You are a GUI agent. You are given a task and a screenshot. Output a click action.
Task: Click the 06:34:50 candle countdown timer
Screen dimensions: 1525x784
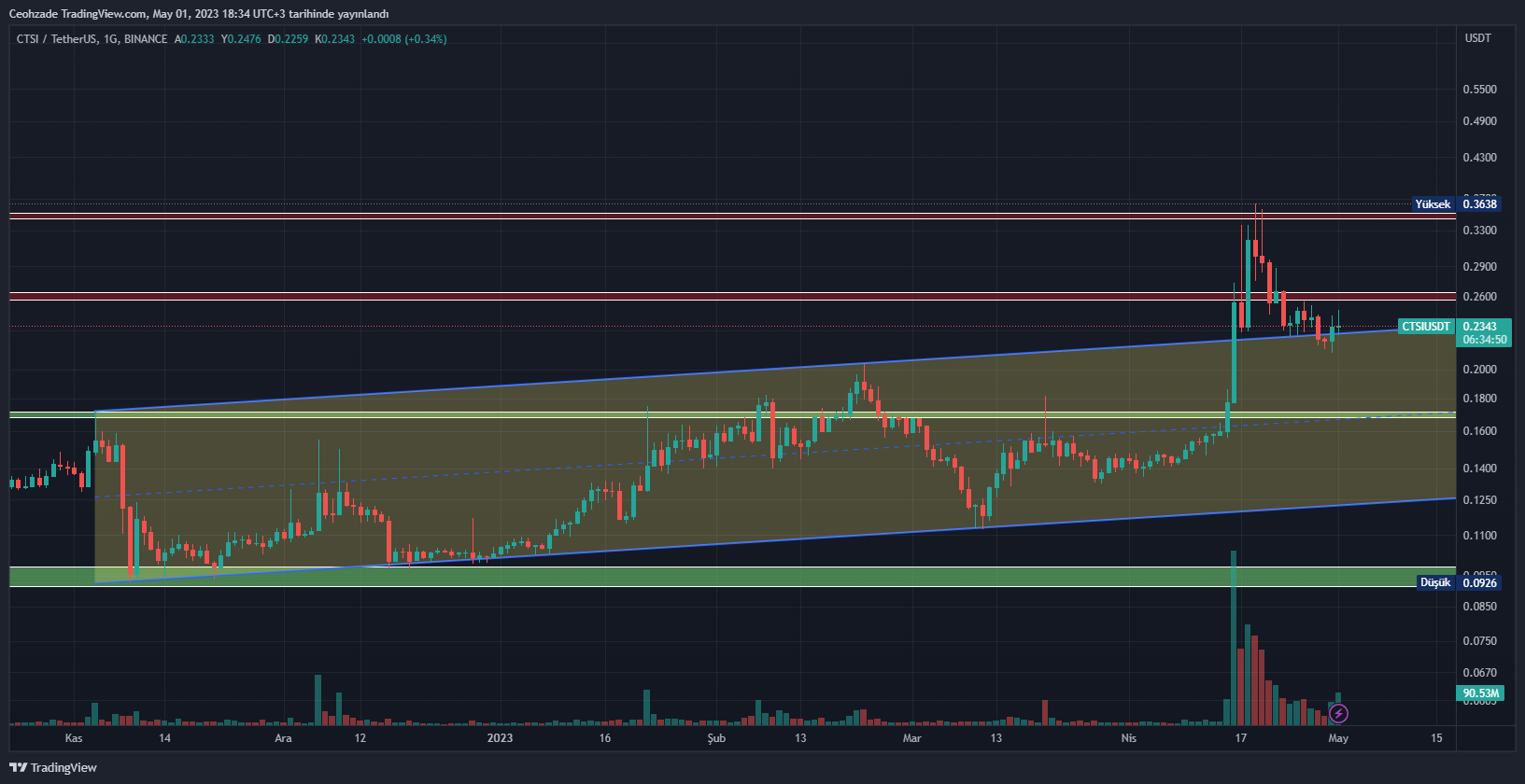pyautogui.click(x=1484, y=340)
